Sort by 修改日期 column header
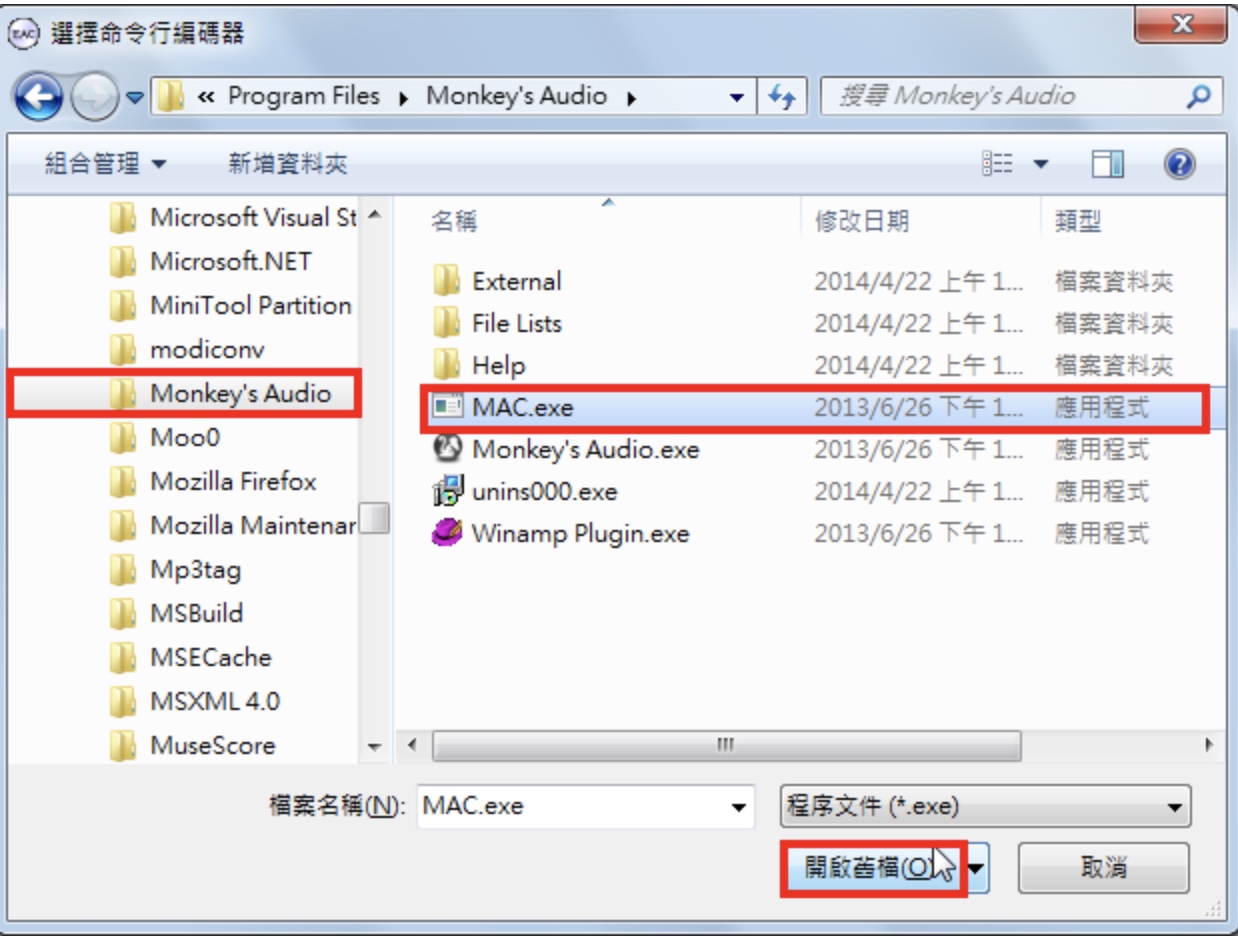1238x936 pixels. [862, 221]
